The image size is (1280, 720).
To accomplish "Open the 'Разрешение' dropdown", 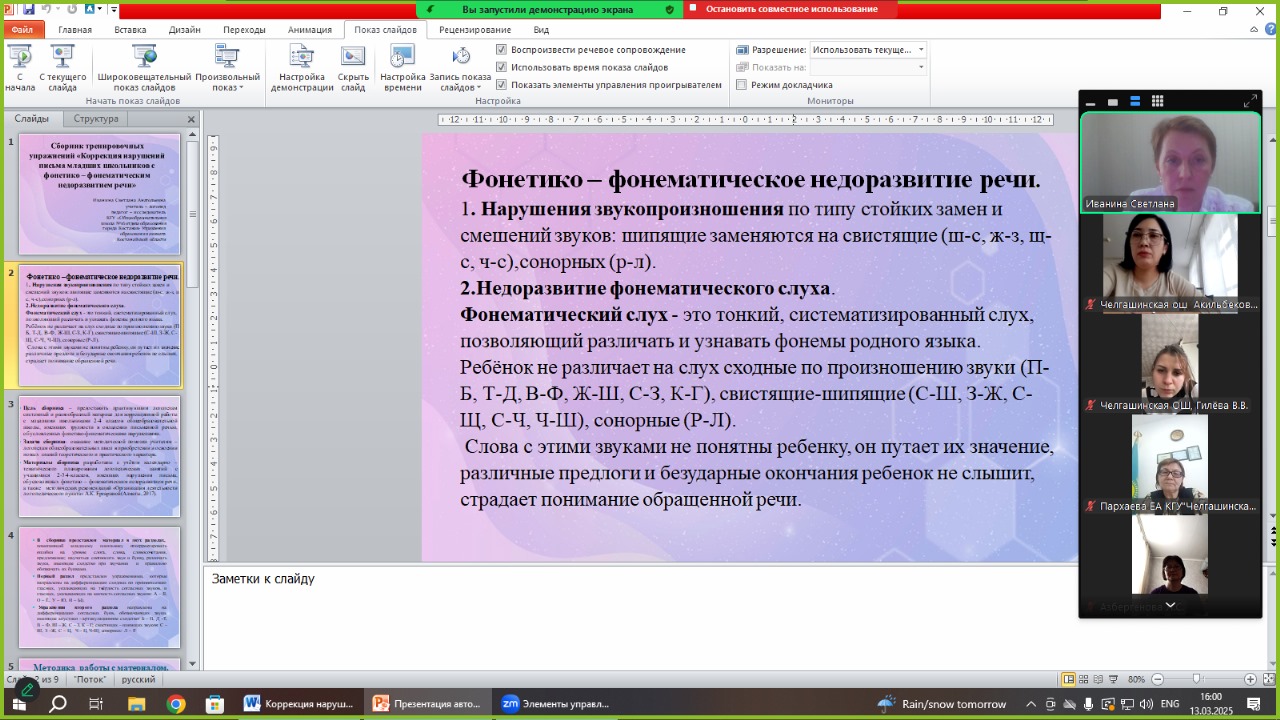I will coord(867,49).
